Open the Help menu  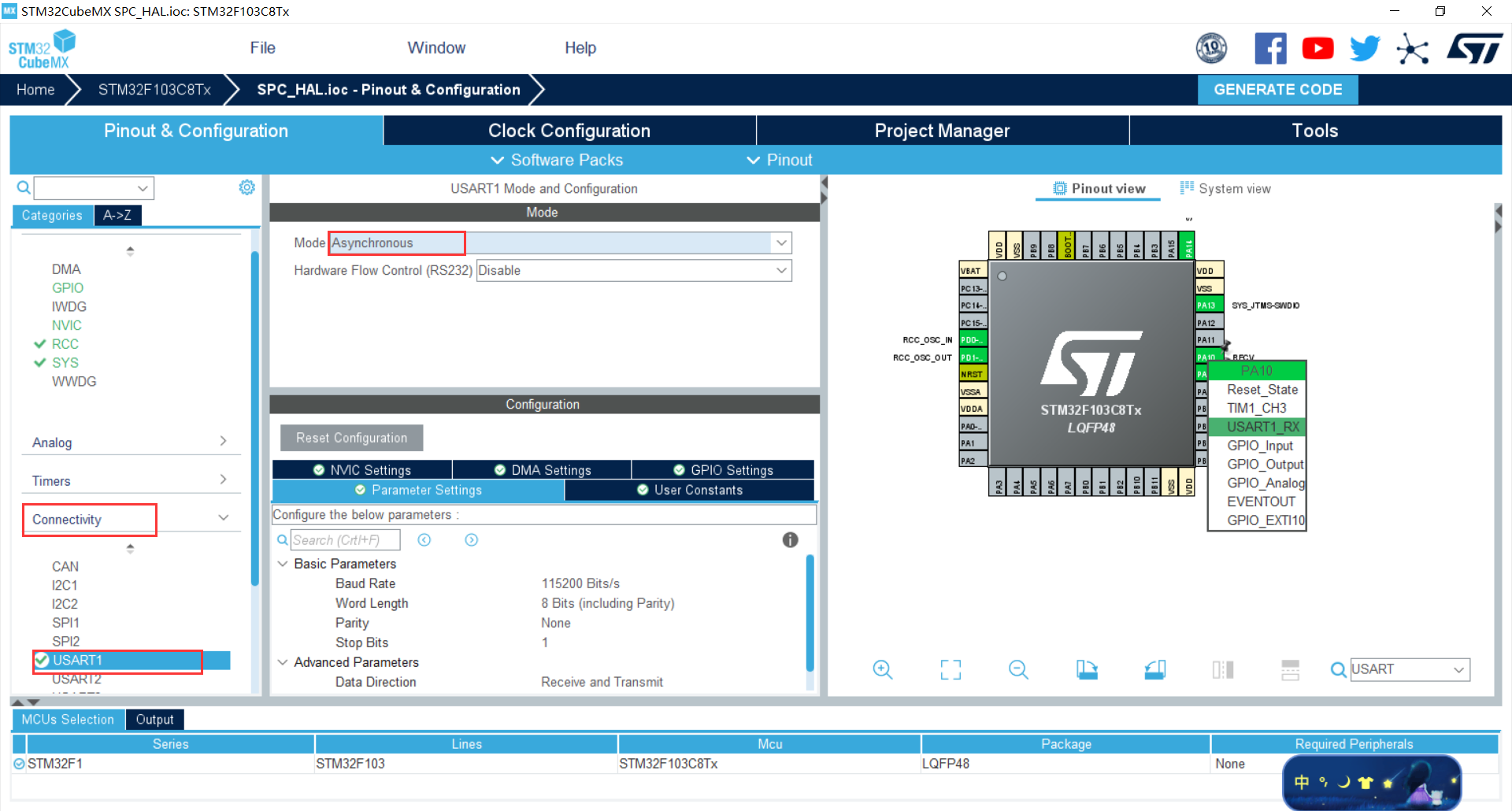point(580,48)
